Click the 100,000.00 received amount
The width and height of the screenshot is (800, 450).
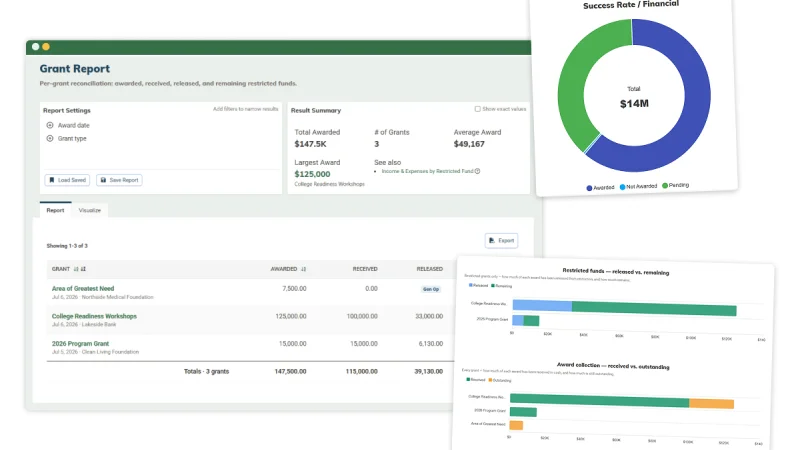pyautogui.click(x=362, y=316)
